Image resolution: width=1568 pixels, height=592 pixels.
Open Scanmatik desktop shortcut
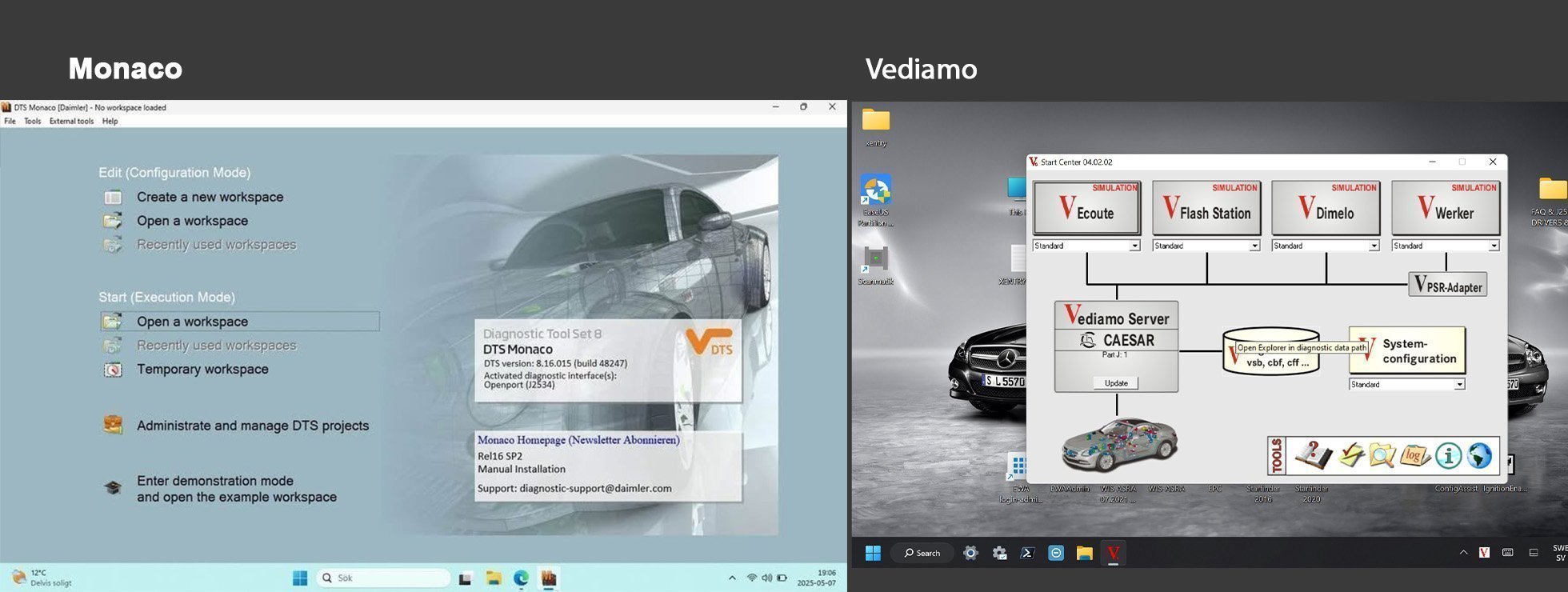[876, 266]
